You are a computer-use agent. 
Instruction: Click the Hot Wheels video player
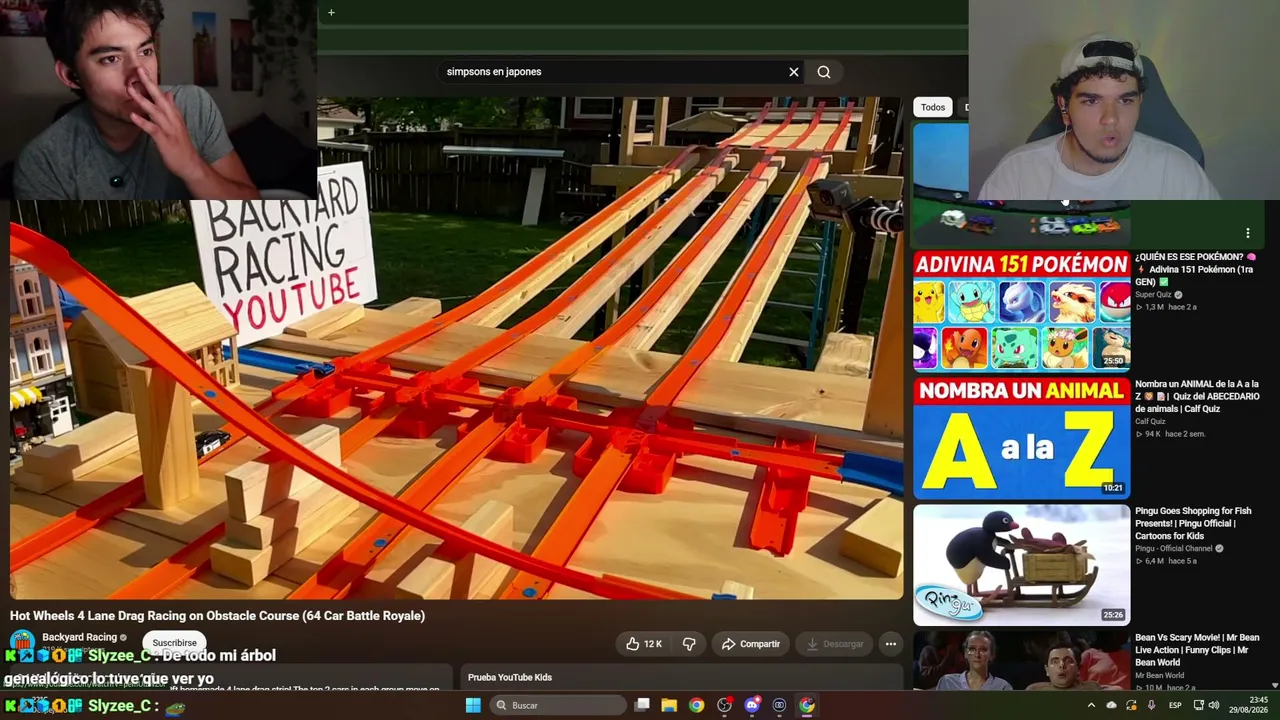(x=456, y=348)
